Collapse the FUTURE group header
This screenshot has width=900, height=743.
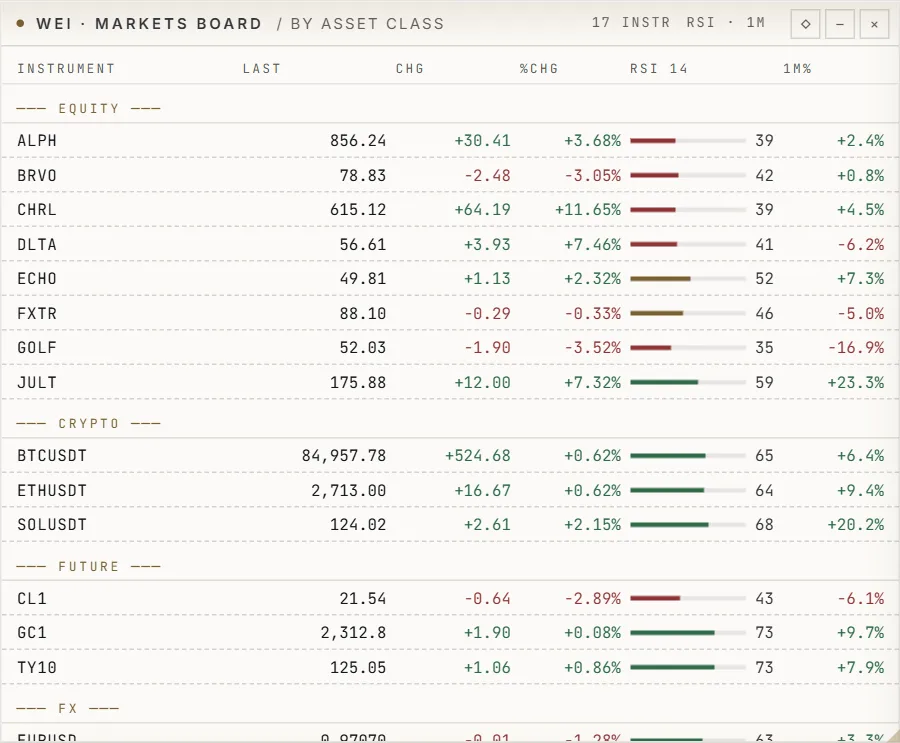coord(88,566)
